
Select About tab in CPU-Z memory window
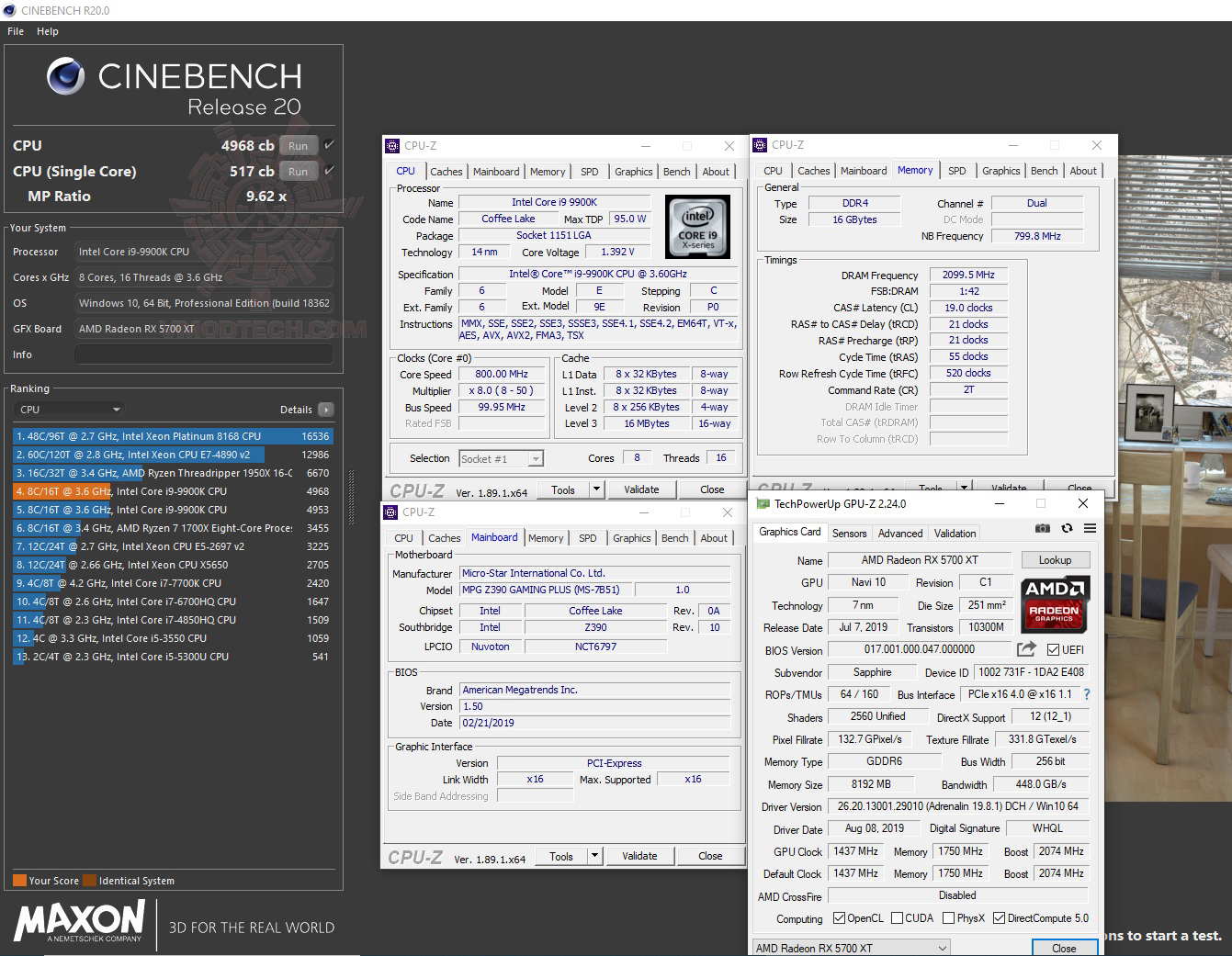[1083, 171]
